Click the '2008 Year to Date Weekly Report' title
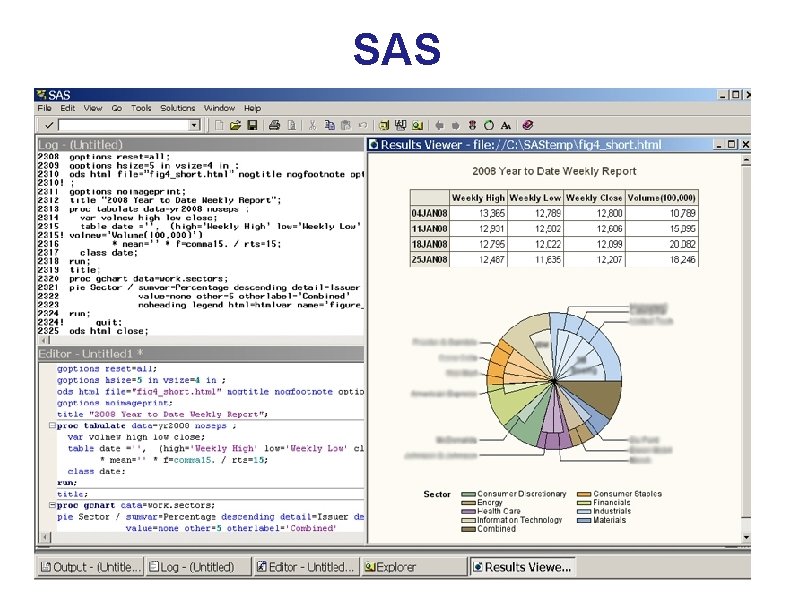 (x=554, y=171)
